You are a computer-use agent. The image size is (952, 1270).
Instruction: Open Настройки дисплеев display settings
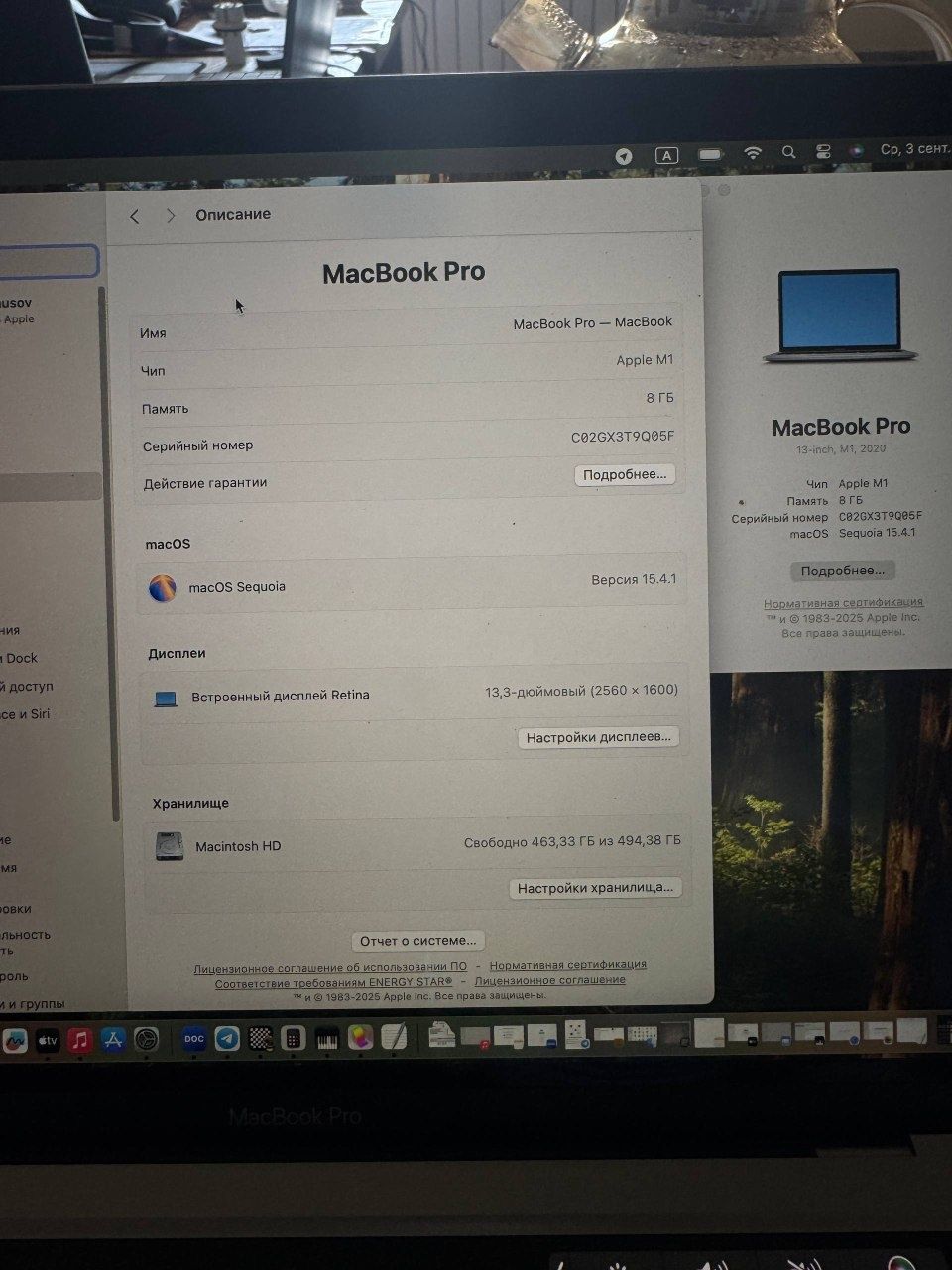599,737
